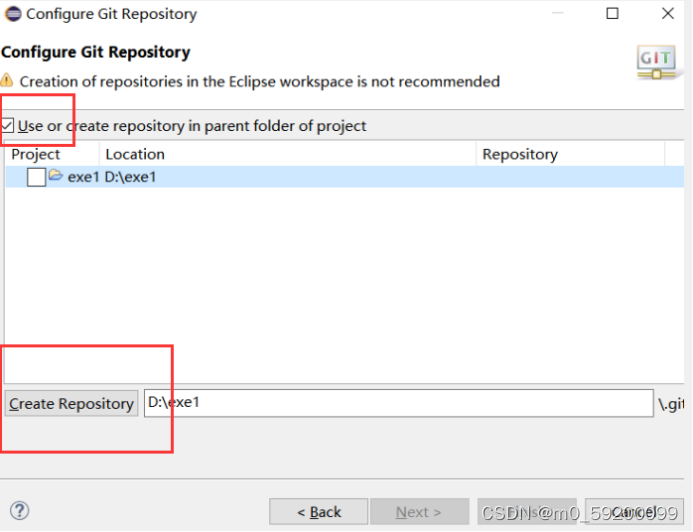
Task: Select the exe1 project name
Action: tap(84, 177)
